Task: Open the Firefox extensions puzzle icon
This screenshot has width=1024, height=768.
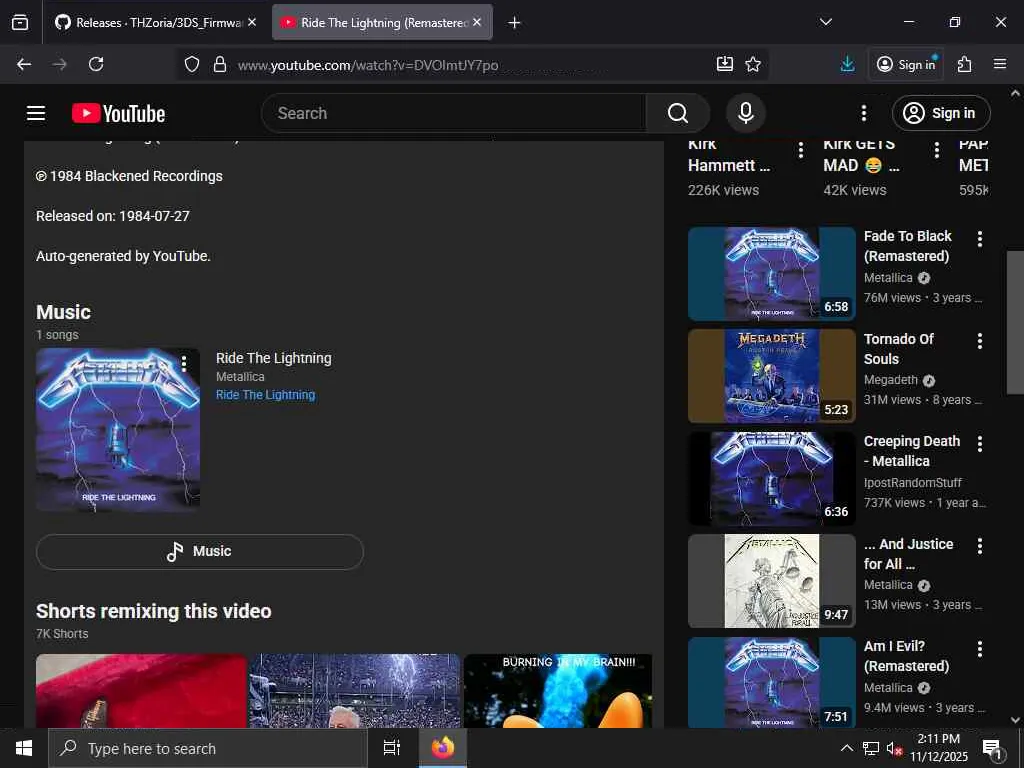Action: [x=964, y=64]
